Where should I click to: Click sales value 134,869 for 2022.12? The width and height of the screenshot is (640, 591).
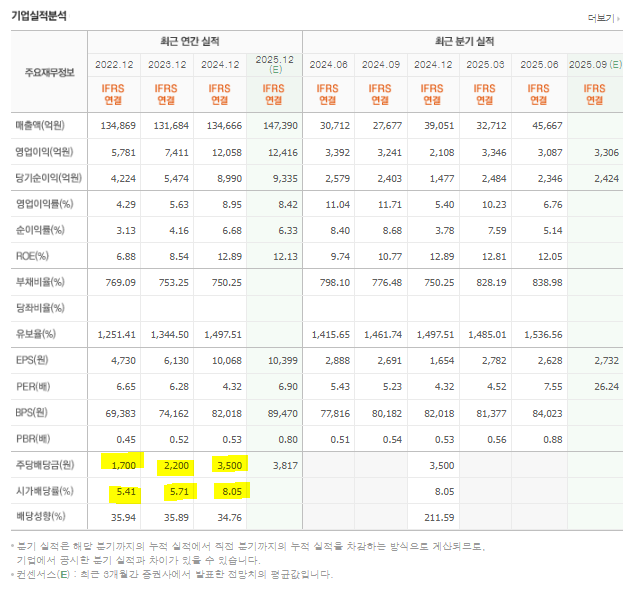[x=118, y=126]
